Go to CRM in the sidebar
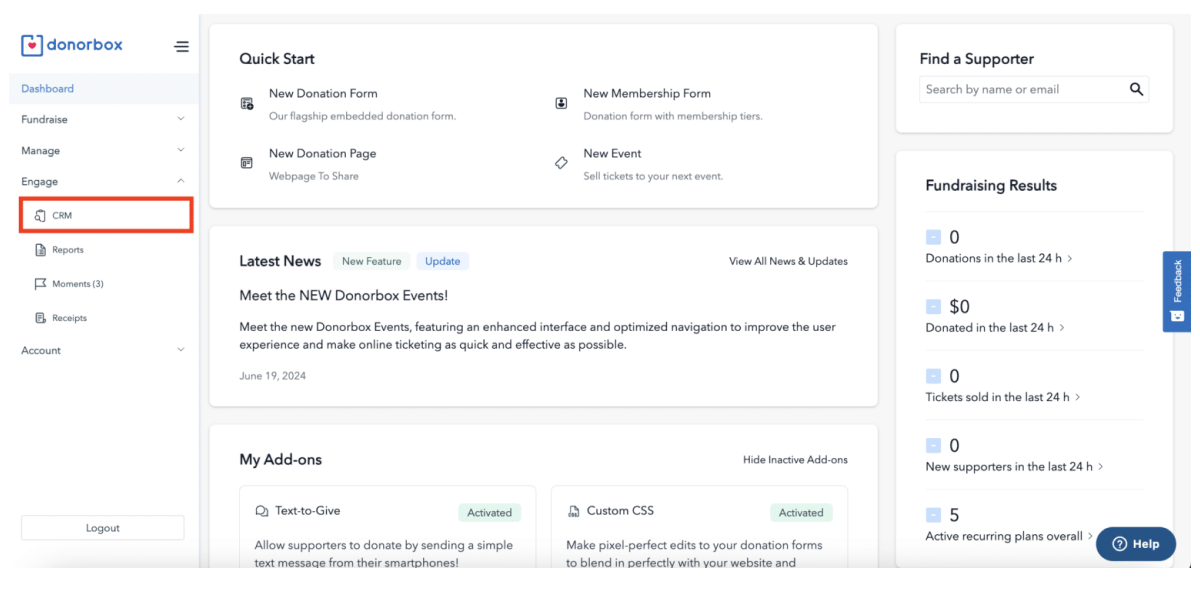Viewport: 1200px width, 594px height. point(106,216)
